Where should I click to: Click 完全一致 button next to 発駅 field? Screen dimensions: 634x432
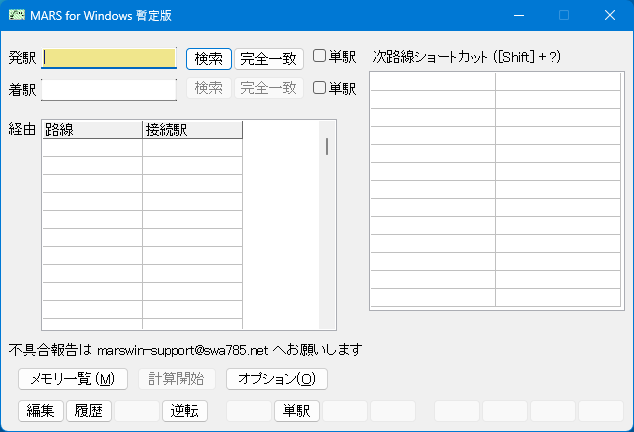pos(268,59)
